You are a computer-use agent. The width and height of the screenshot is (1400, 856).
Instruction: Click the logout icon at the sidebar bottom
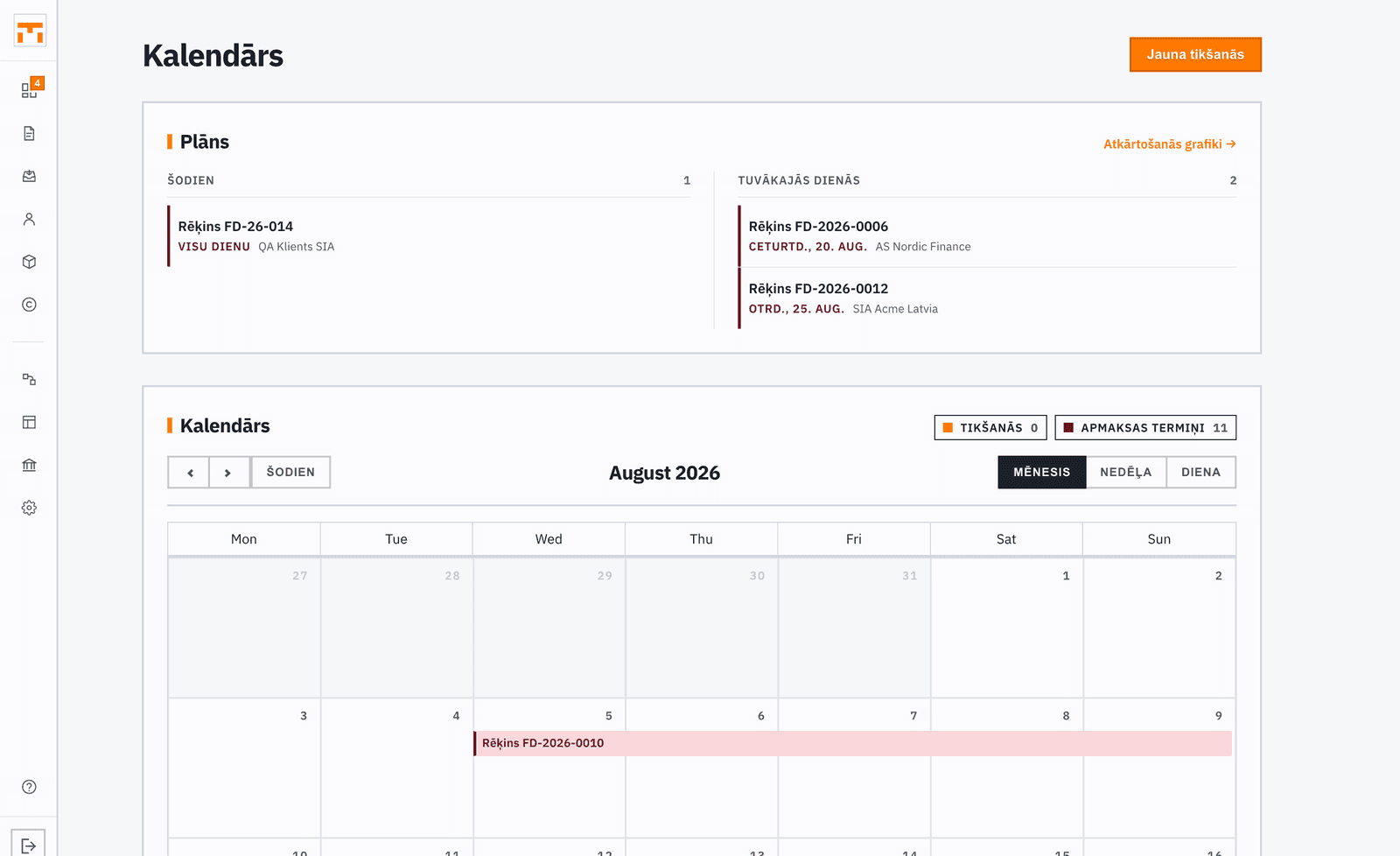pos(29,845)
